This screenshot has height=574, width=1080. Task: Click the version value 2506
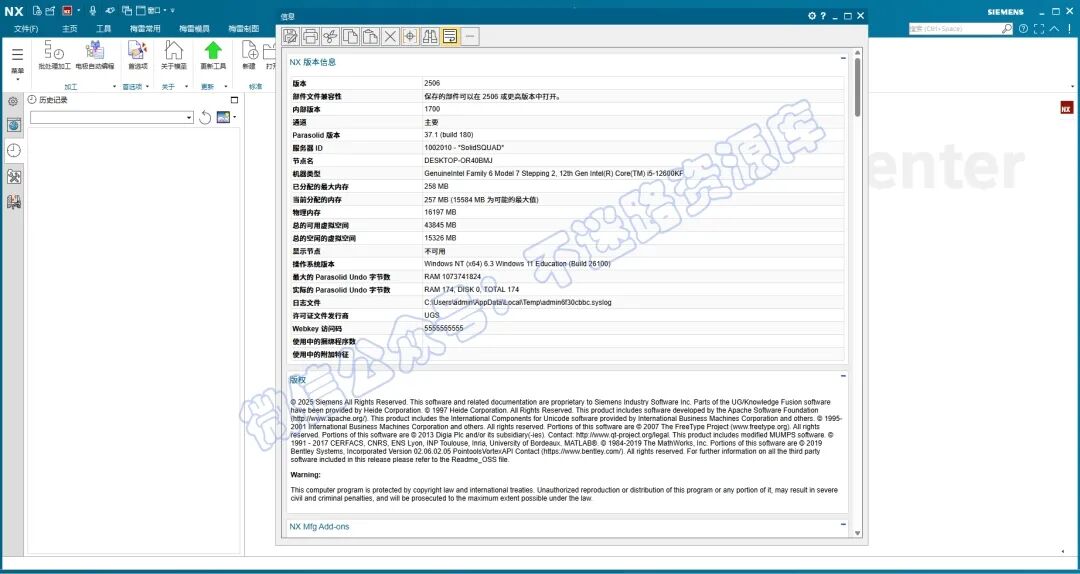(x=432, y=83)
